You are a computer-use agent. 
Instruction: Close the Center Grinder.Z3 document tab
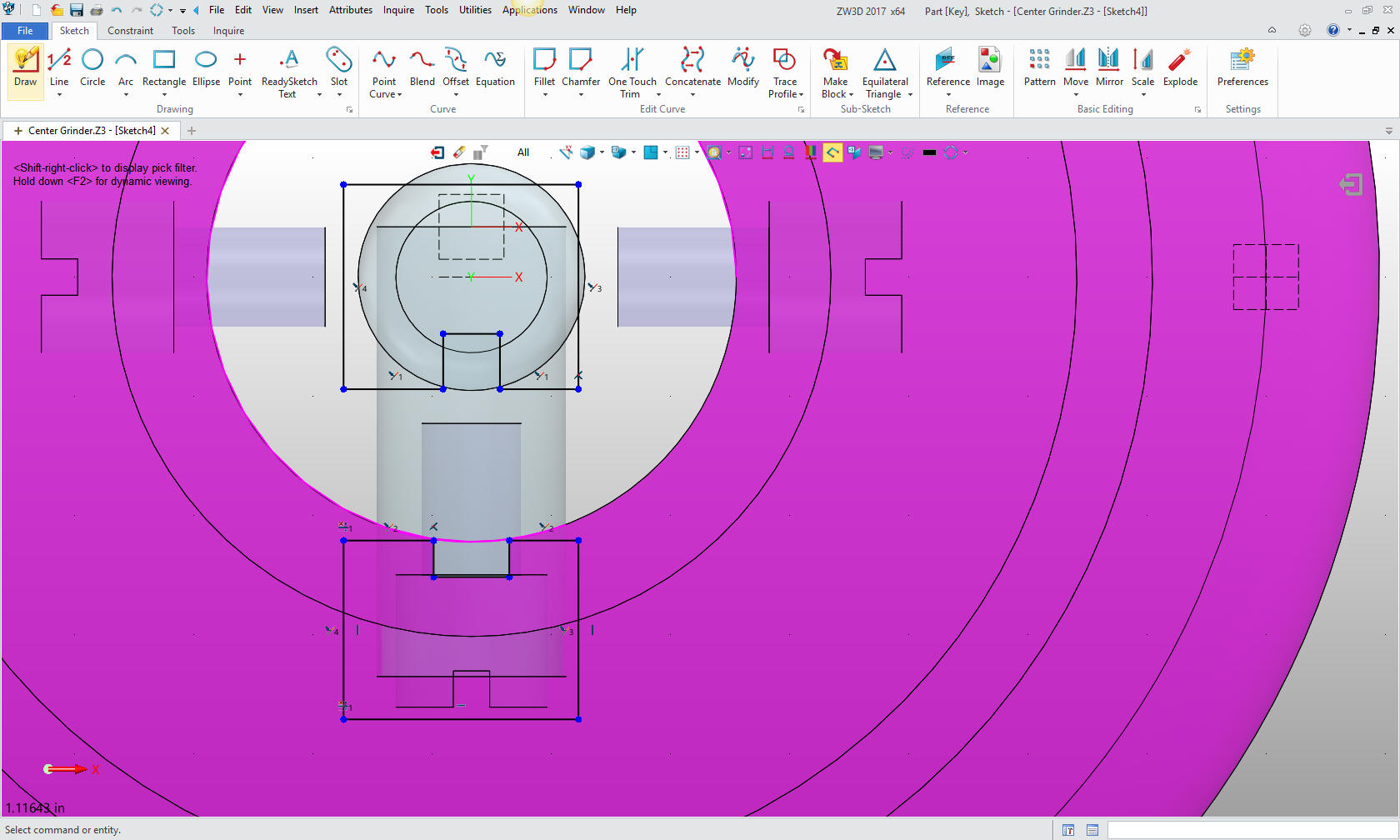coord(165,131)
